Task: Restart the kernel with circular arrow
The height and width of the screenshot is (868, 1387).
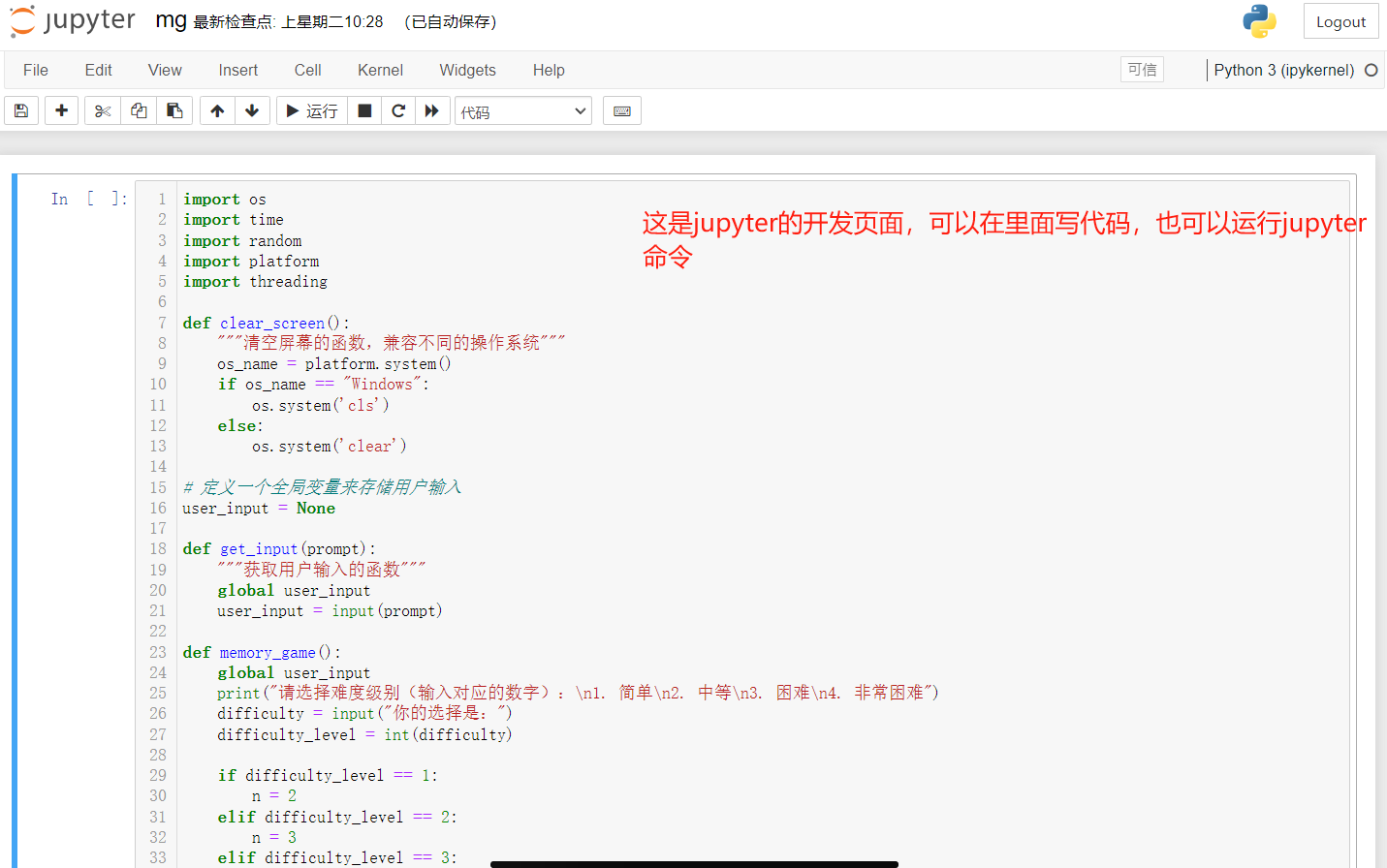Action: 398,110
